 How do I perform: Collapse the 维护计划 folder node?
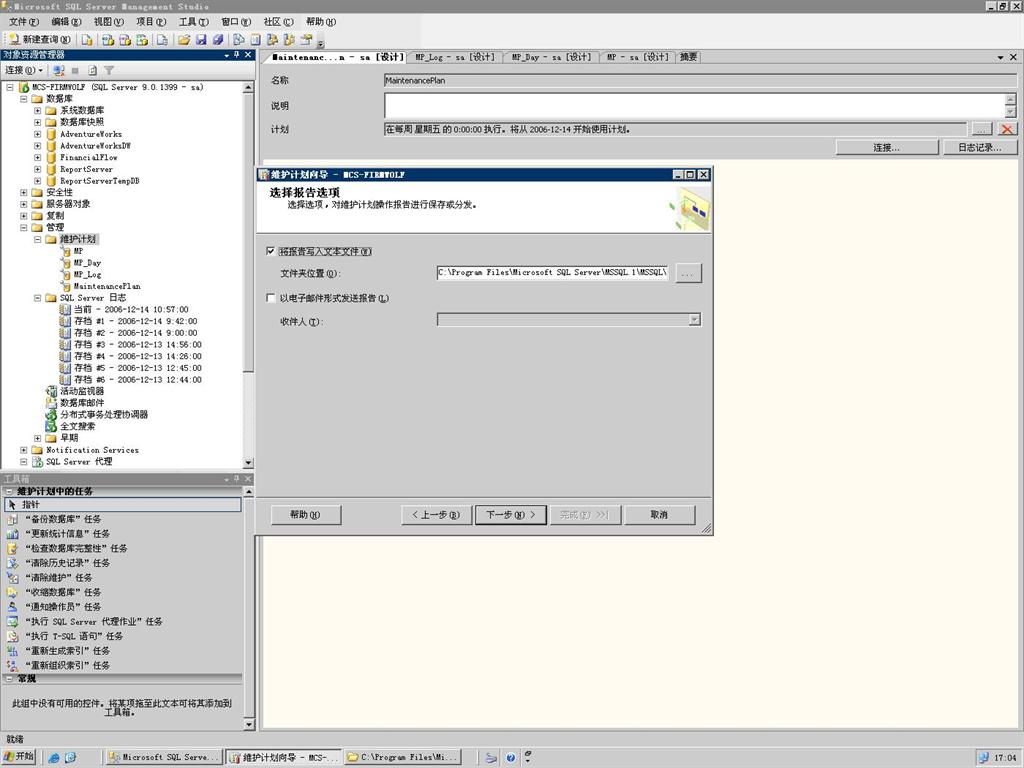(38, 240)
